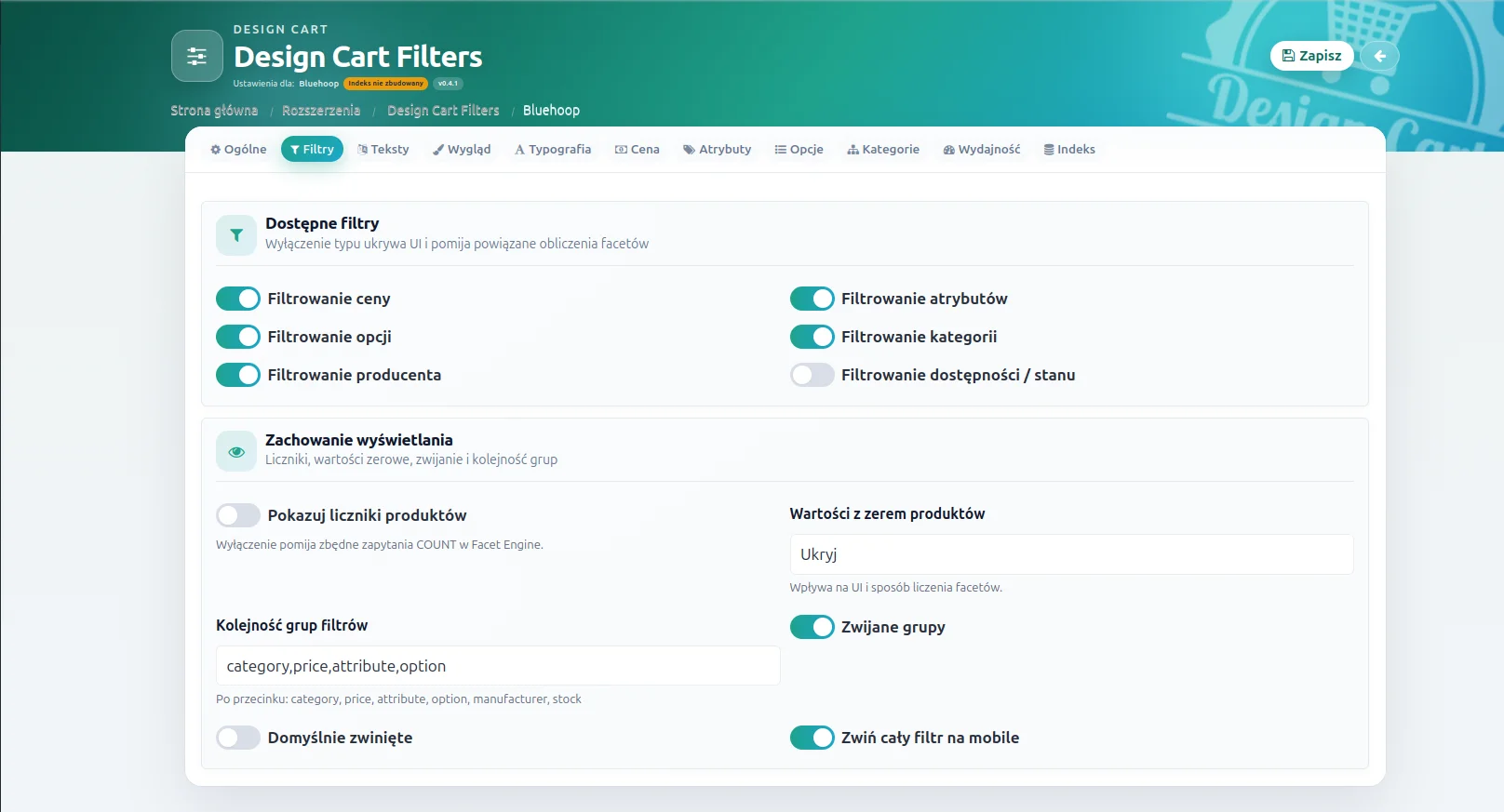The height and width of the screenshot is (812, 1504).
Task: Switch to the Atrybuty tab
Action: pos(718,149)
